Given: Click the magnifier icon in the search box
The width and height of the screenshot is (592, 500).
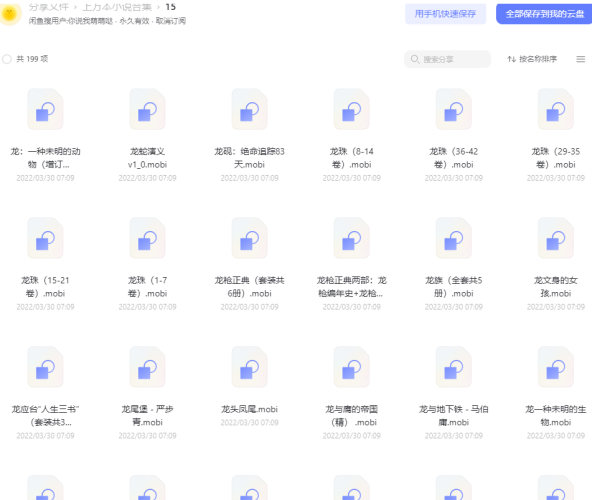Looking at the screenshot, I should coord(415,59).
